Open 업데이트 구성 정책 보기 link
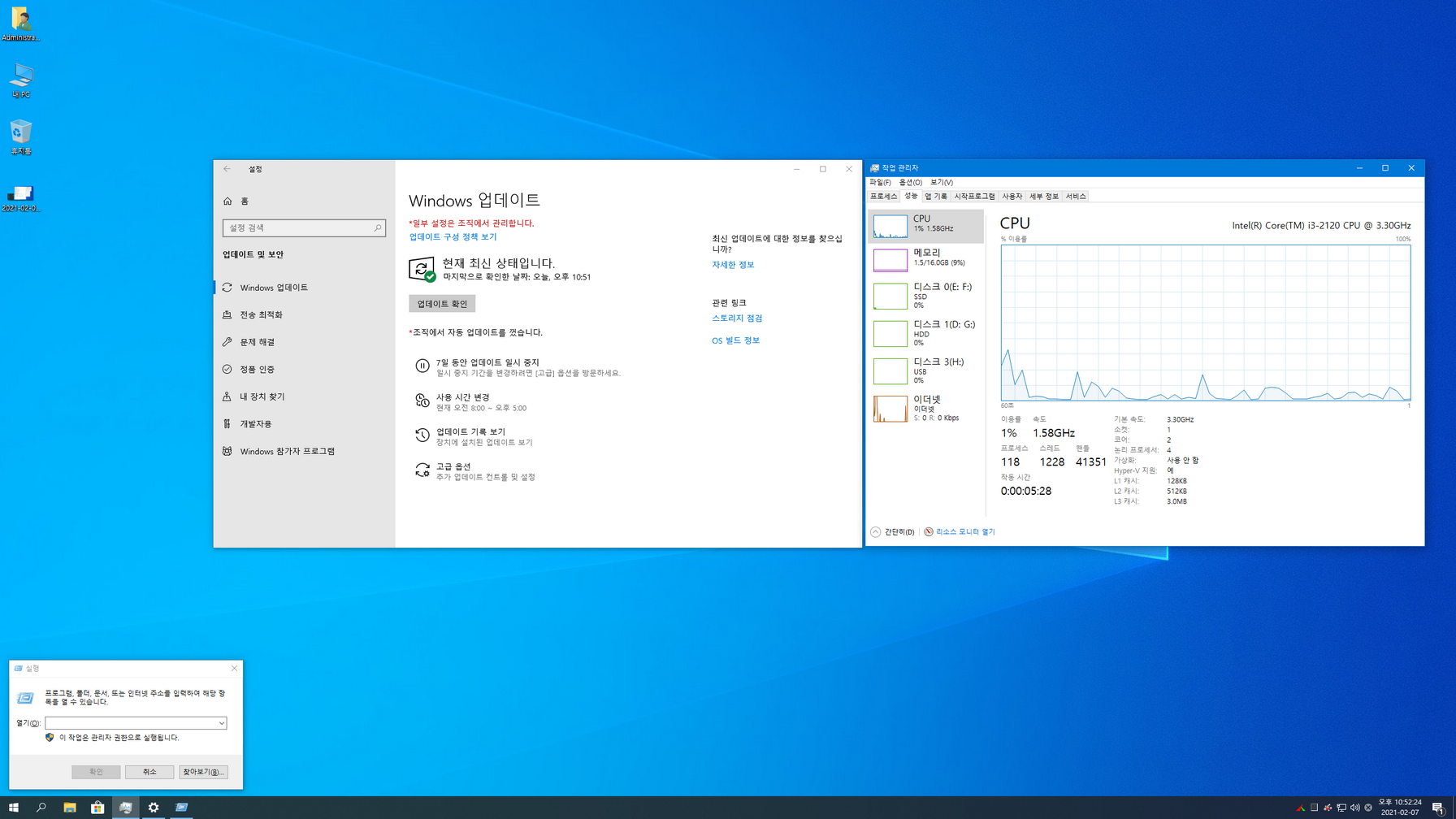Image resolution: width=1456 pixels, height=819 pixels. [x=453, y=237]
